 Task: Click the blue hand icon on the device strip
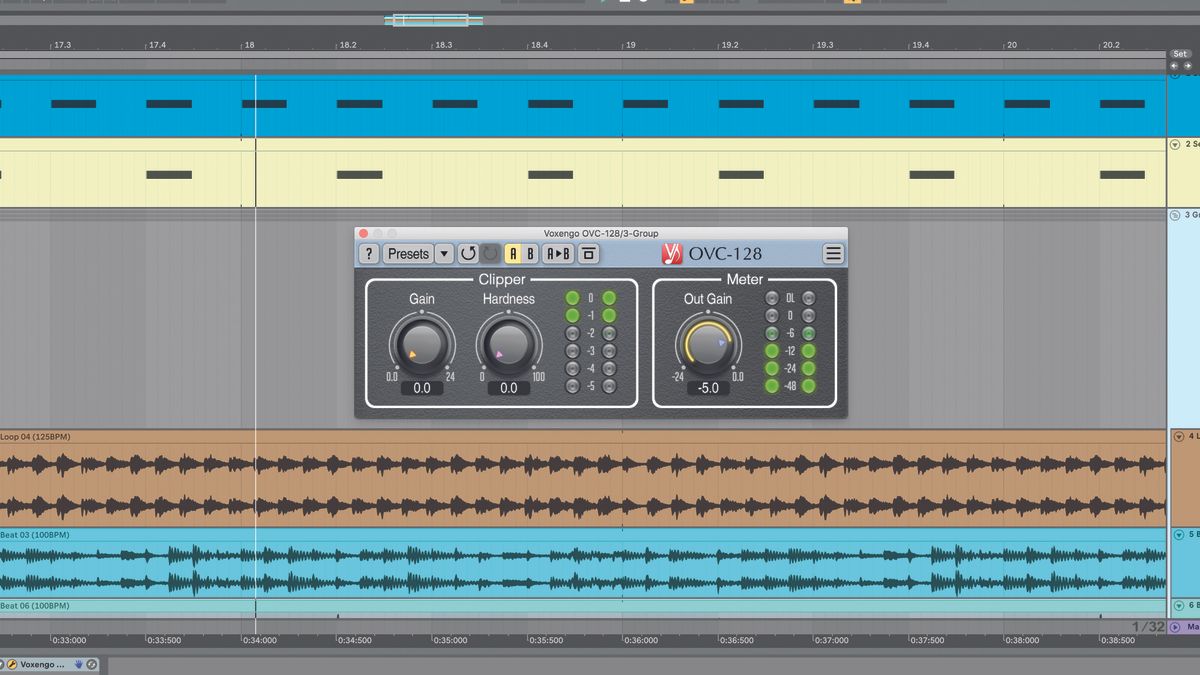(79, 663)
